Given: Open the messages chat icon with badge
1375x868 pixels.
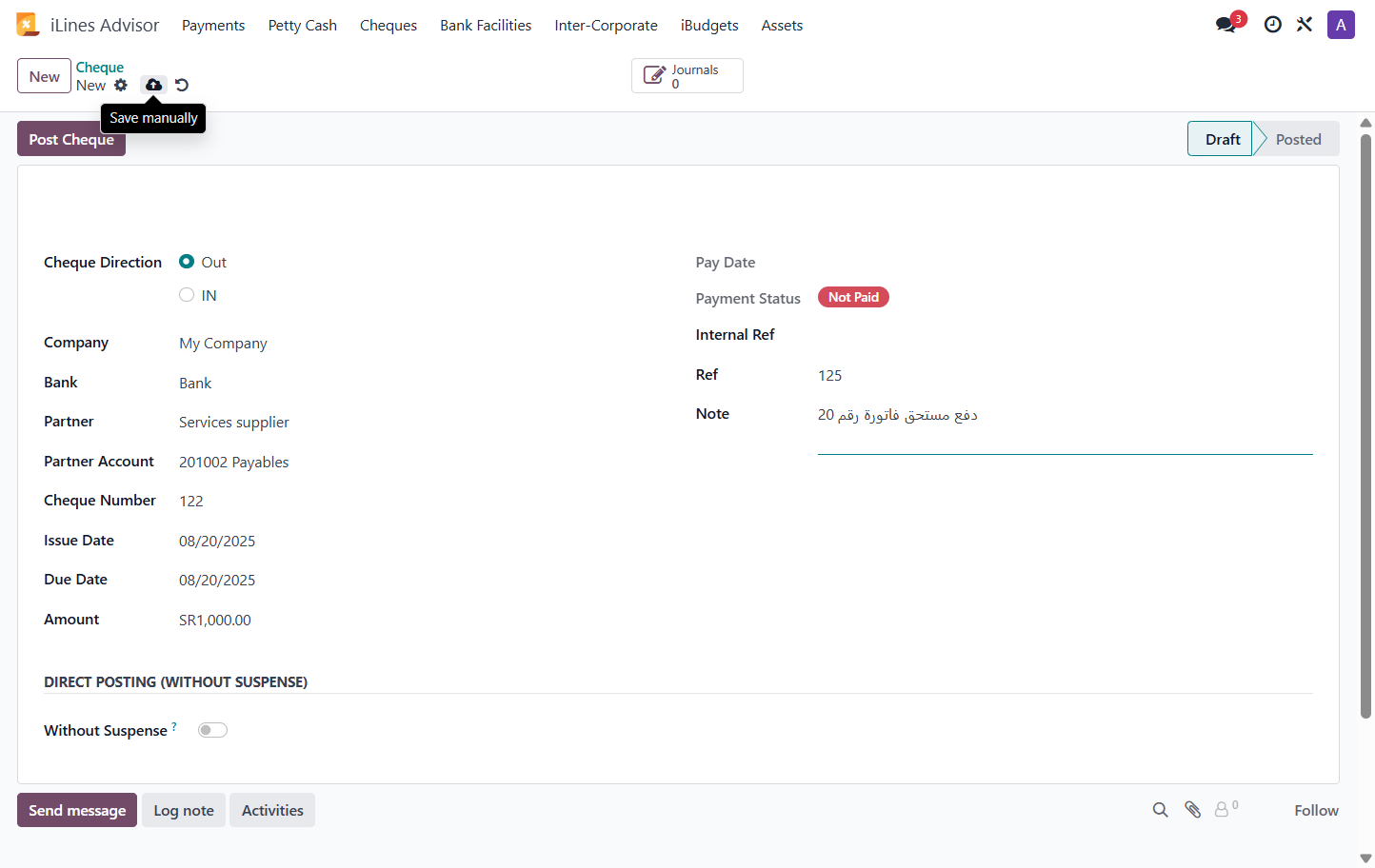Looking at the screenshot, I should tap(1229, 23).
